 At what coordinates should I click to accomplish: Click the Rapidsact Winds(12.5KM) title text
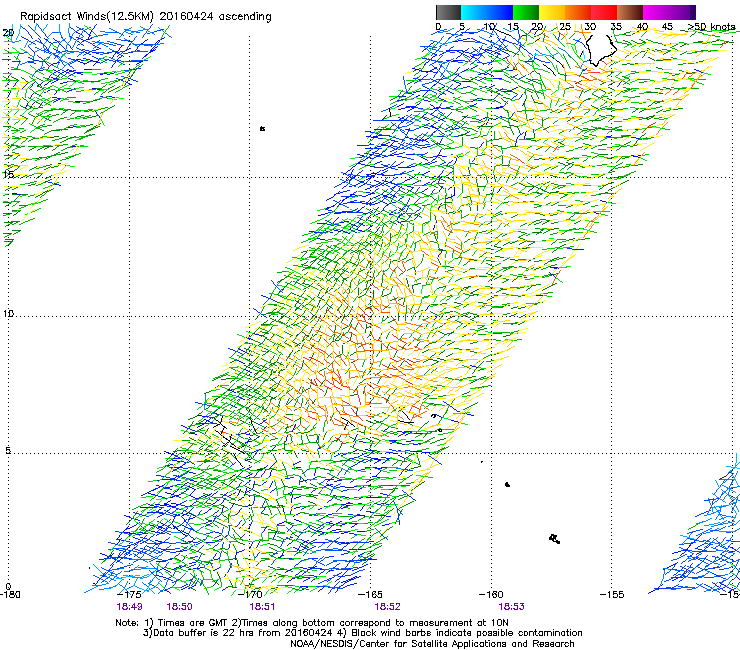[x=145, y=17]
